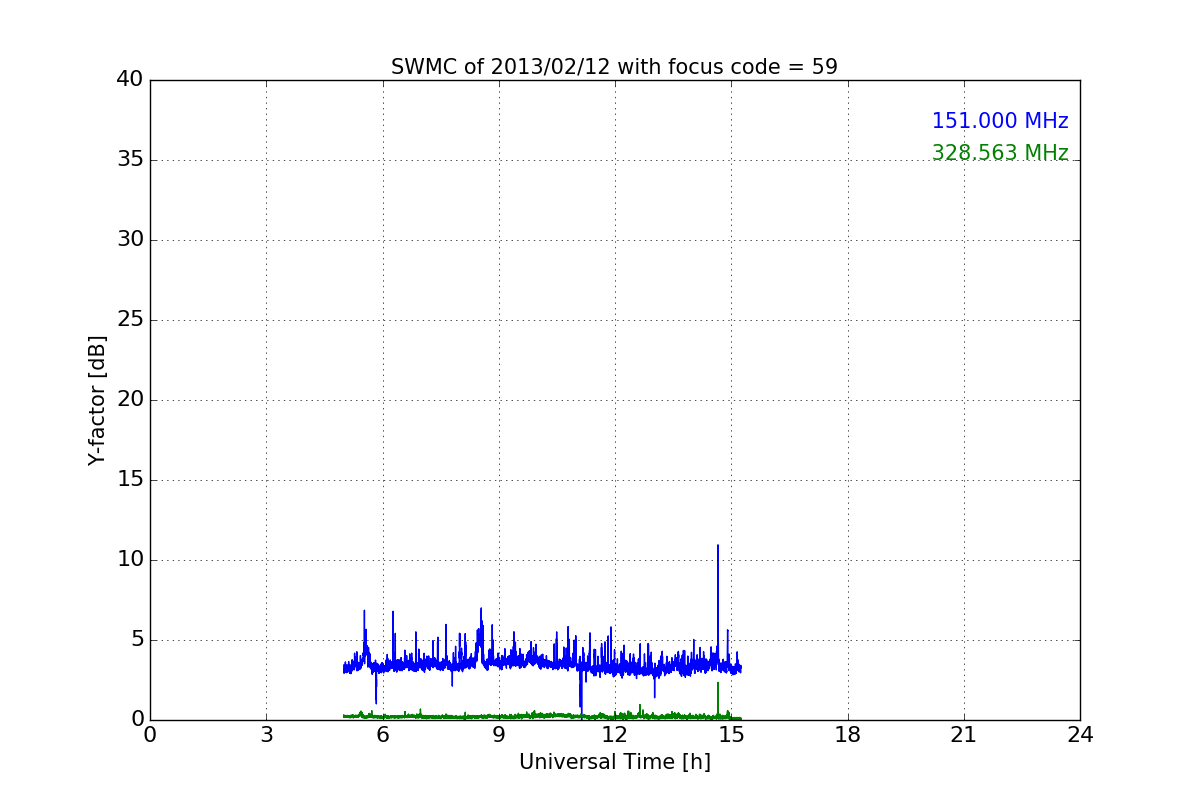Click y-axis tick value 40
Image resolution: width=1200 pixels, height=800 pixels.
point(130,80)
